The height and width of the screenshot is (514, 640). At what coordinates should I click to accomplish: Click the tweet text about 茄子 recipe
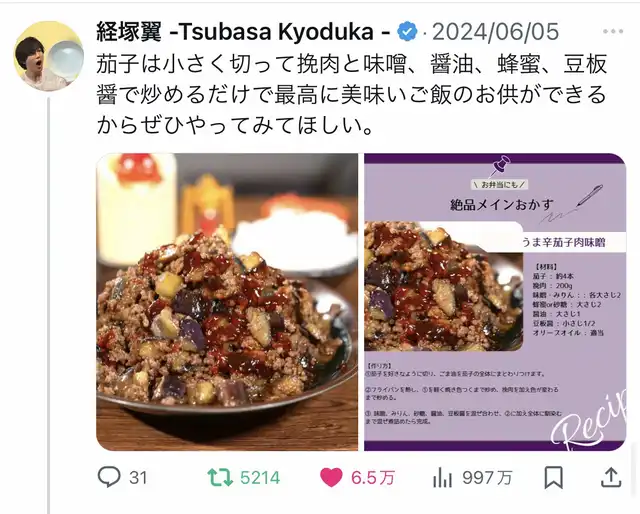pos(351,95)
